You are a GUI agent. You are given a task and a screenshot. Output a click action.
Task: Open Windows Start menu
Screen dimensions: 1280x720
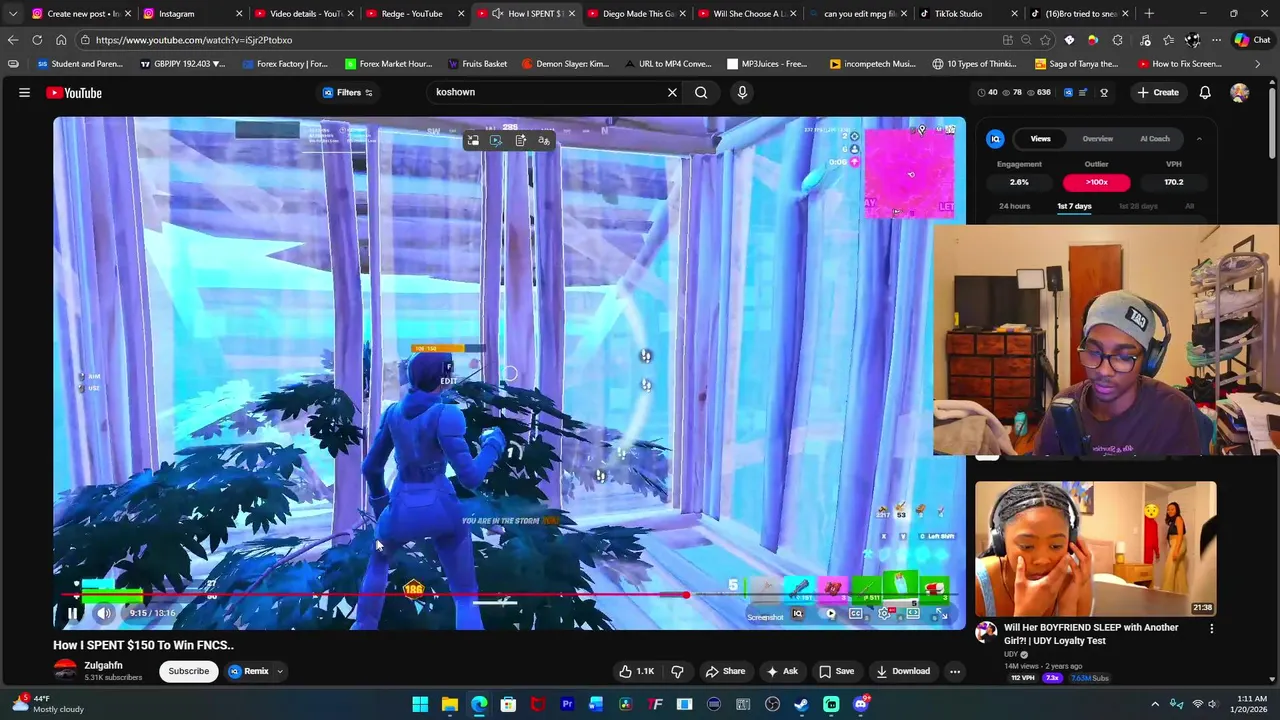click(420, 704)
